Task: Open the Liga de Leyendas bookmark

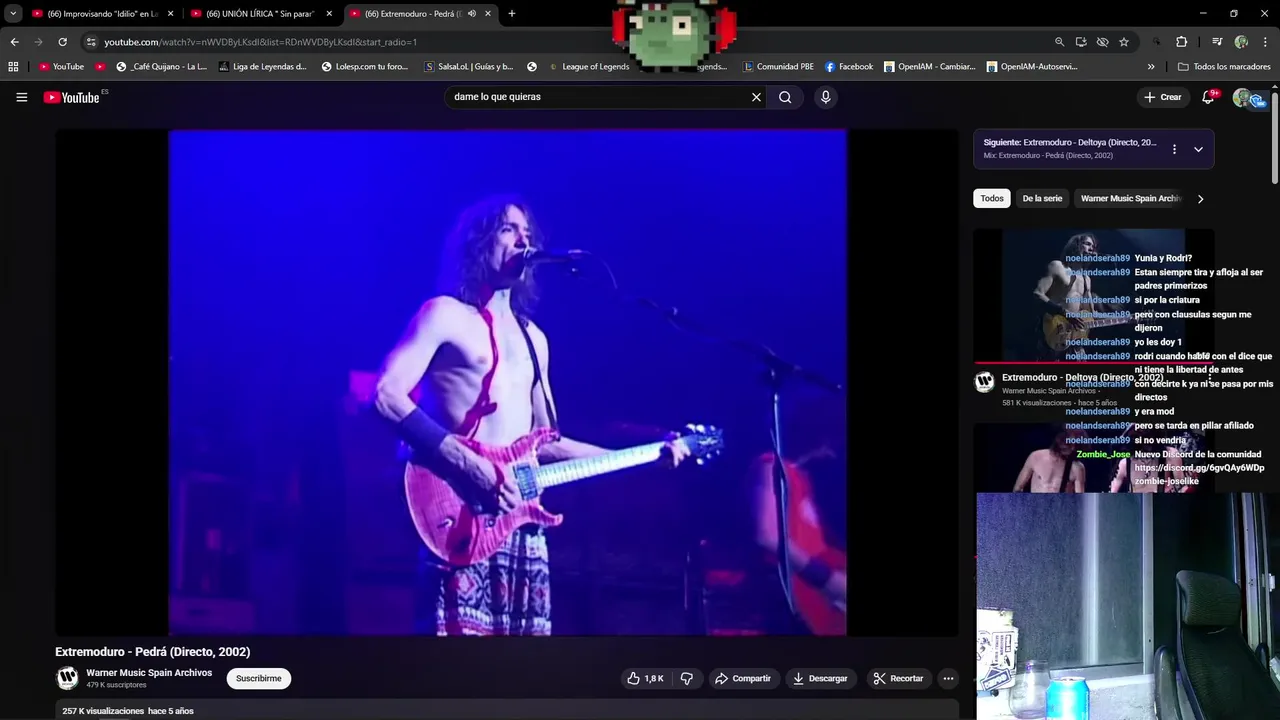Action: pyautogui.click(x=262, y=67)
